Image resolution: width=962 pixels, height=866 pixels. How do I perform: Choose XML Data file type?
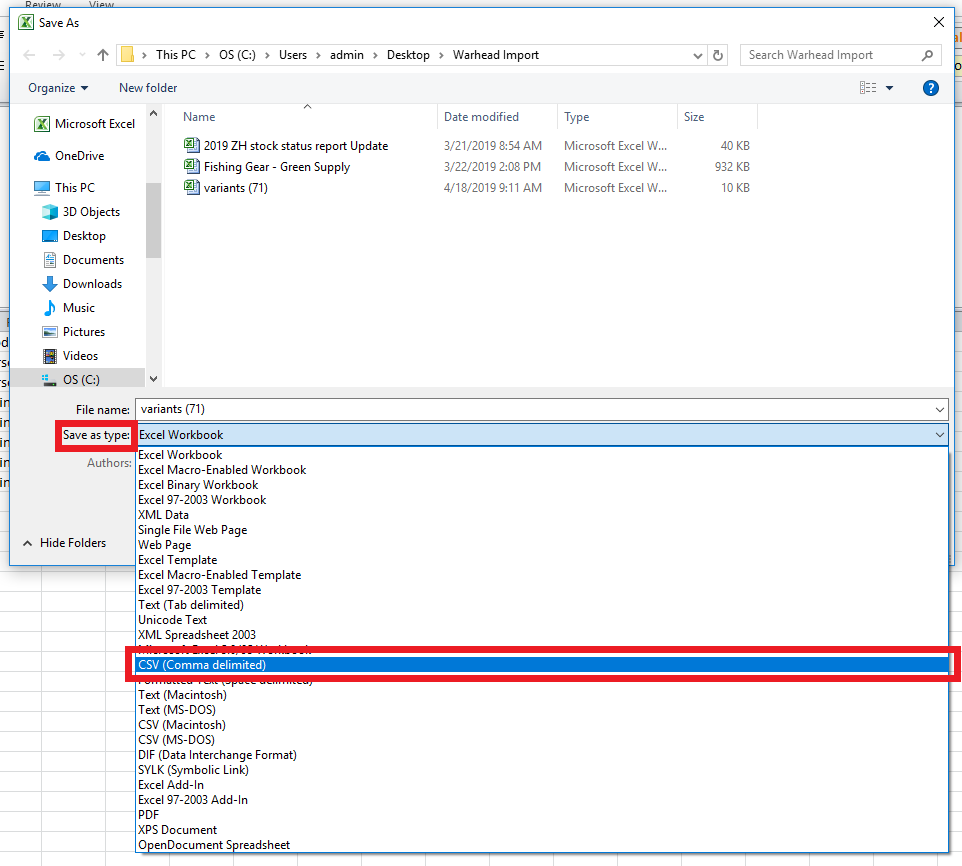point(542,515)
